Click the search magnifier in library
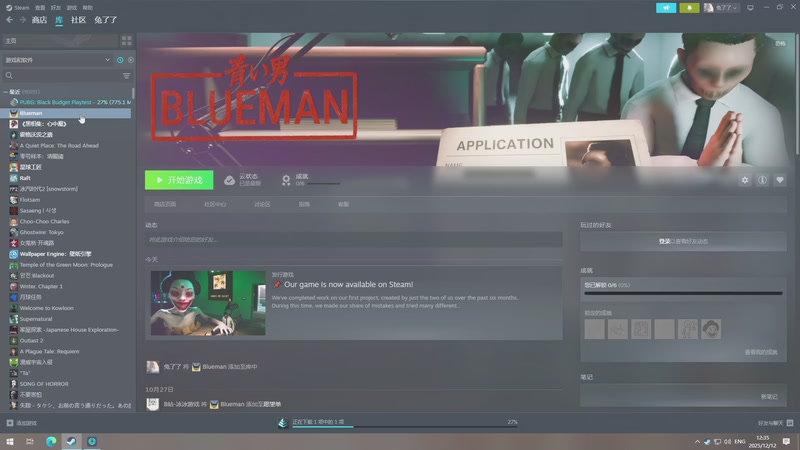 pos(9,76)
